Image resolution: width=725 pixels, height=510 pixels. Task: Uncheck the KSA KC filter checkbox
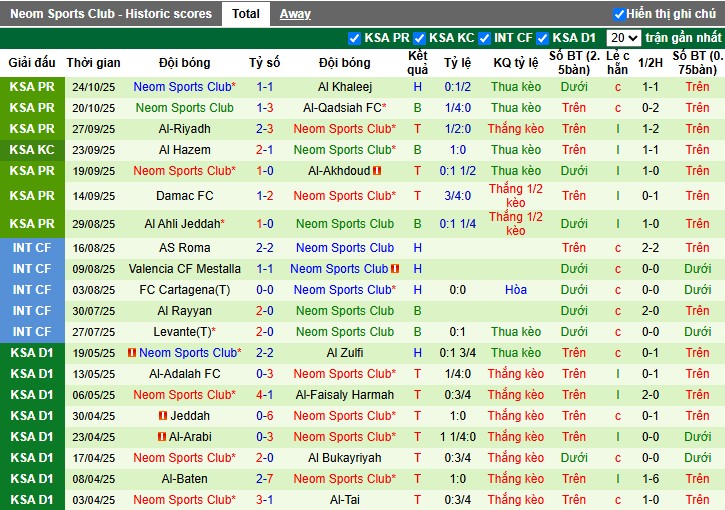coord(420,38)
